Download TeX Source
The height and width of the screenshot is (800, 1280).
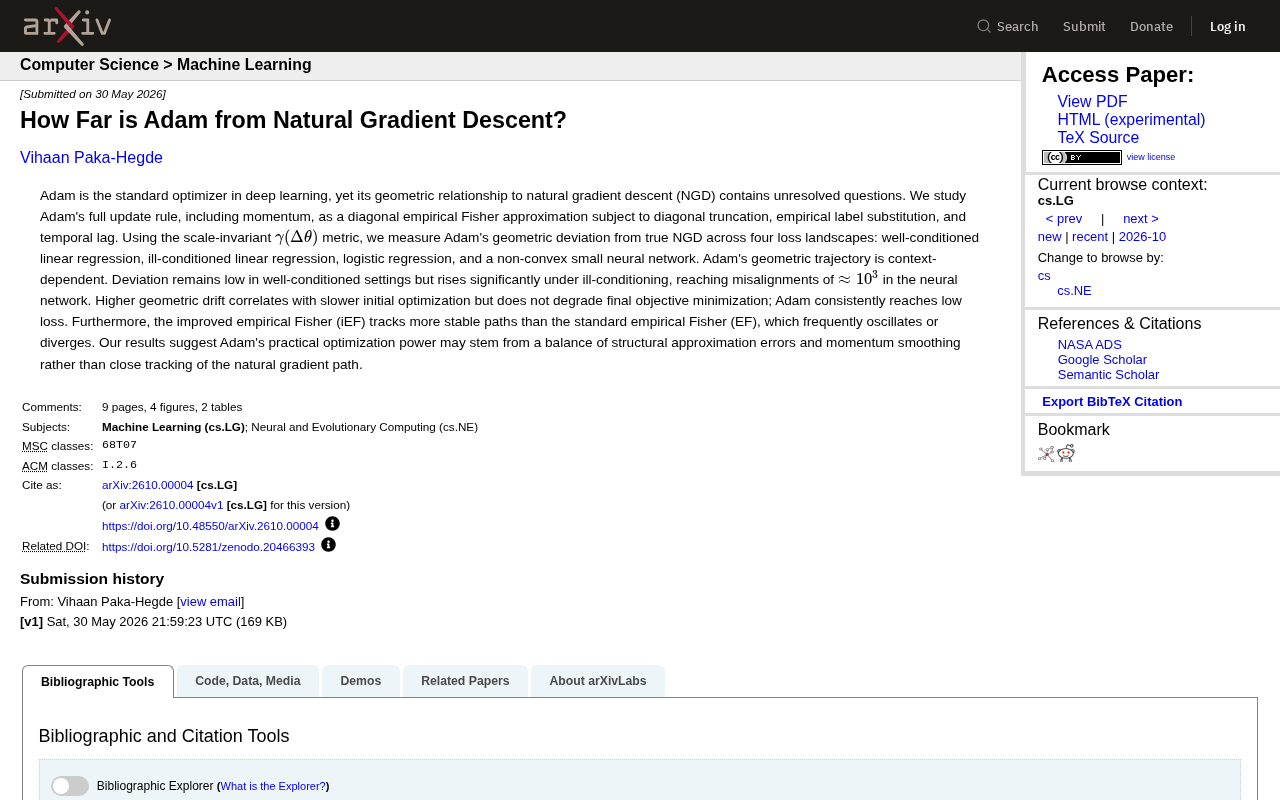point(1098,138)
